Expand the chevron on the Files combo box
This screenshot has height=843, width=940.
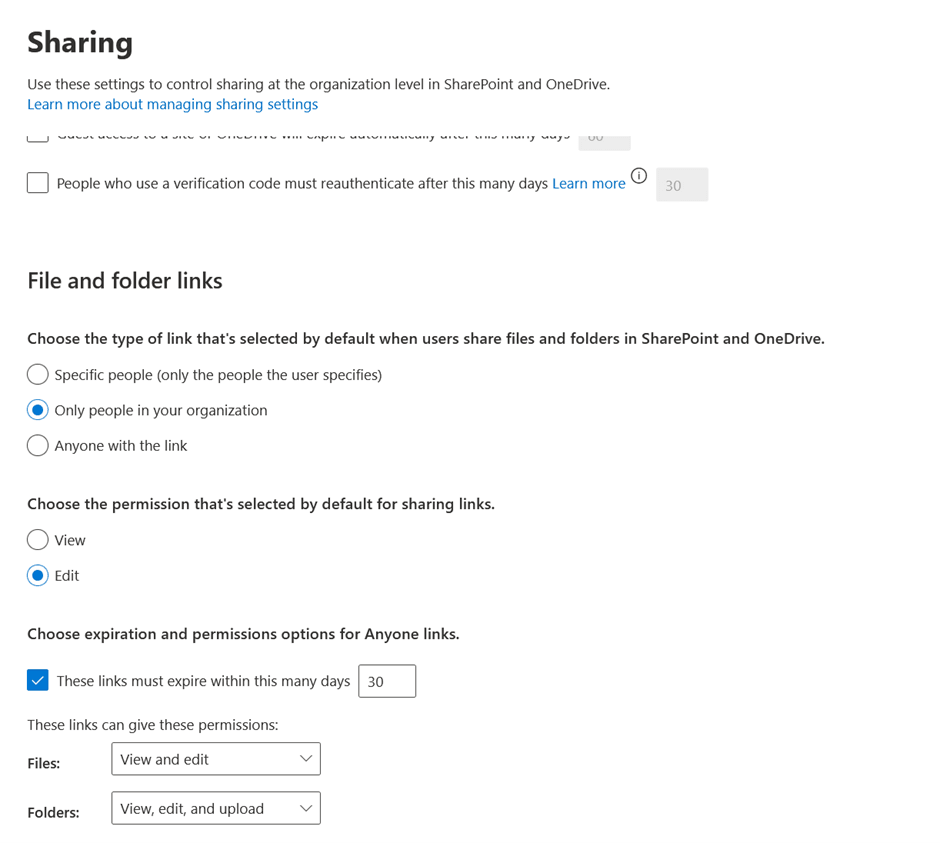pos(305,759)
